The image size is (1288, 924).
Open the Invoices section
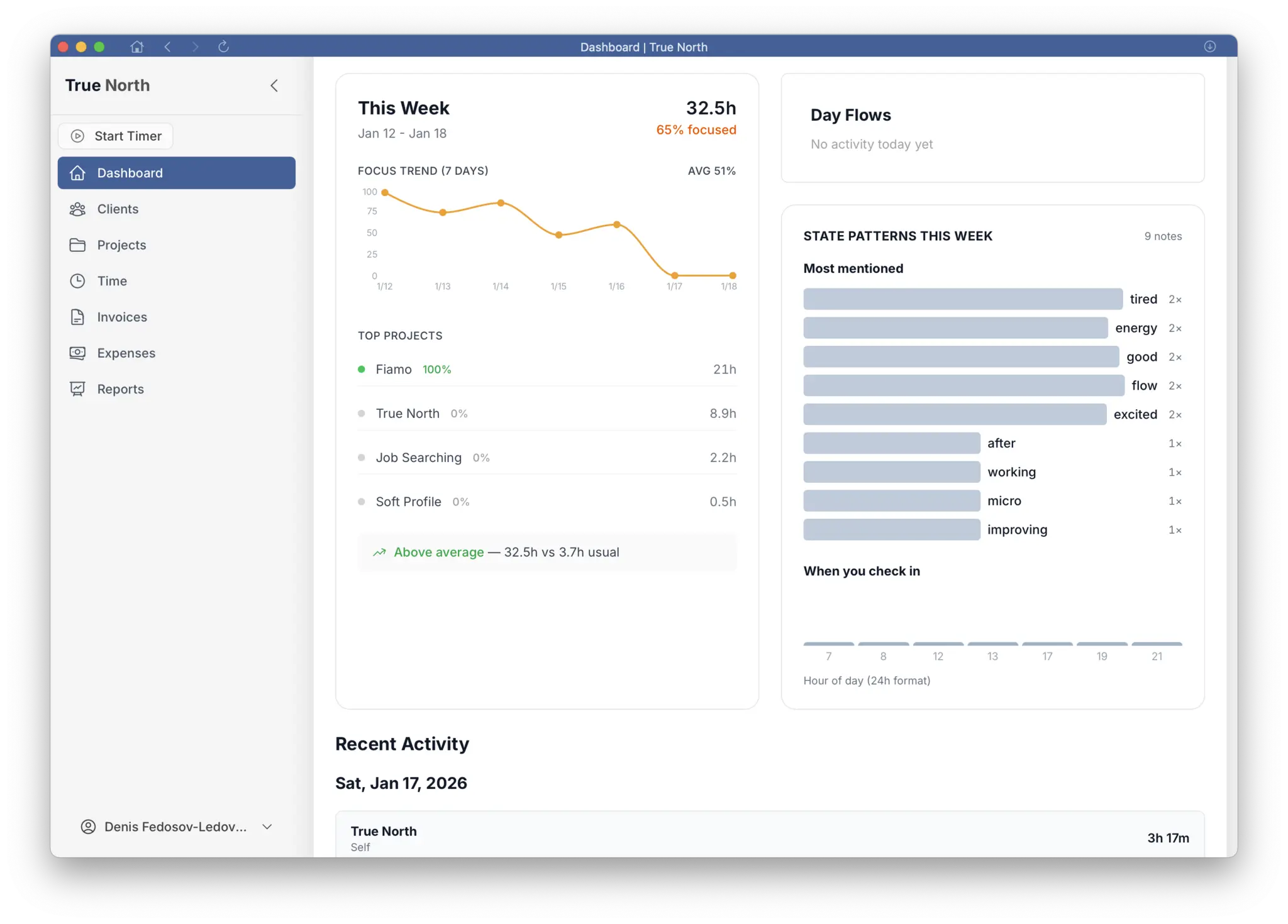[122, 317]
